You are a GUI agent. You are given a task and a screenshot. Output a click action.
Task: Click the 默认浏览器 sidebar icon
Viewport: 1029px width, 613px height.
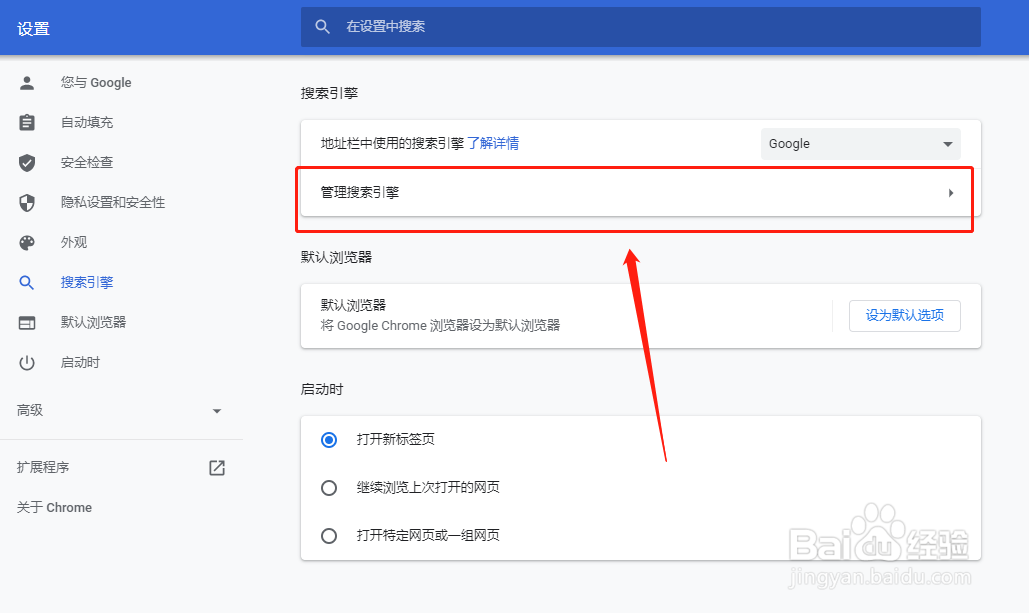[26, 322]
